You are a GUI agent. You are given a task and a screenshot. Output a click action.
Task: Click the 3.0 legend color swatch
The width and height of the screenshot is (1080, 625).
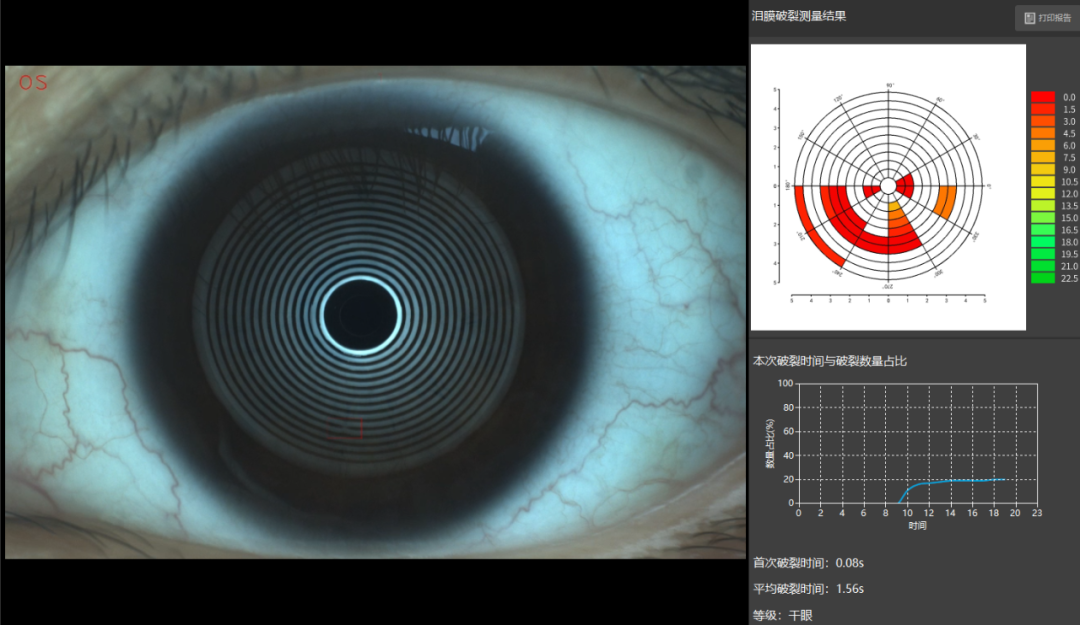pyautogui.click(x=1043, y=121)
